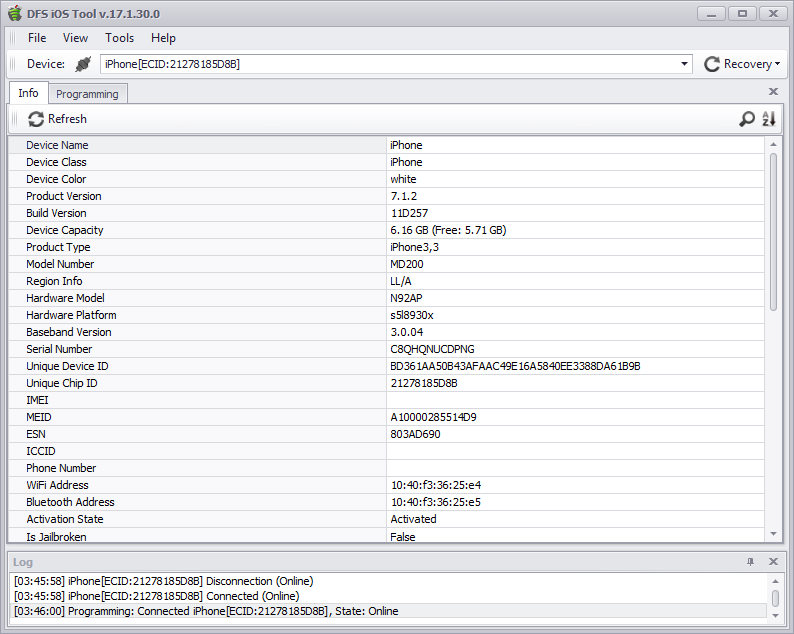This screenshot has height=634, width=794.
Task: Click the info list scrollbar thumb
Action: (x=773, y=232)
